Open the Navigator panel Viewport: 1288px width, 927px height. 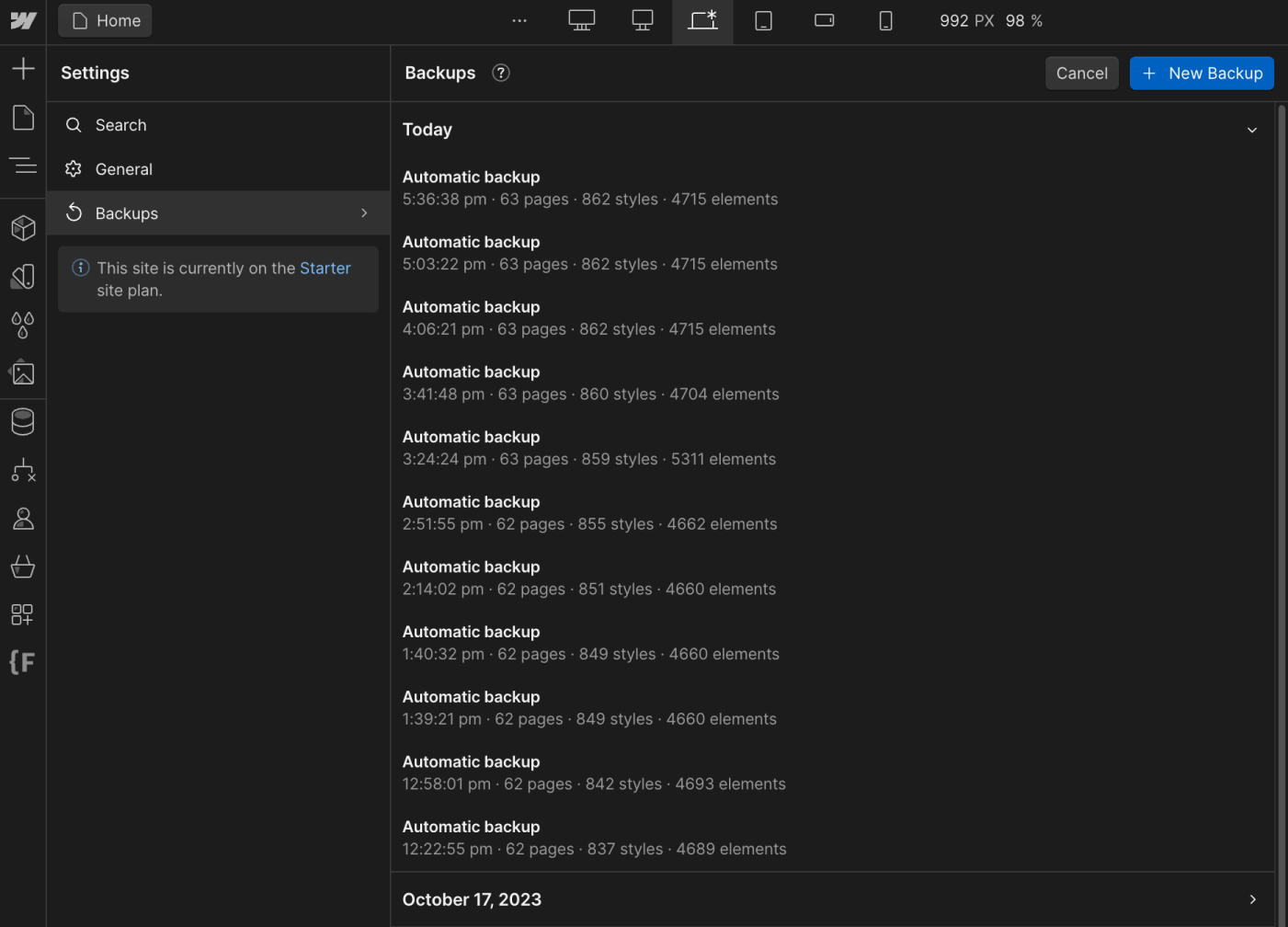coord(22,166)
